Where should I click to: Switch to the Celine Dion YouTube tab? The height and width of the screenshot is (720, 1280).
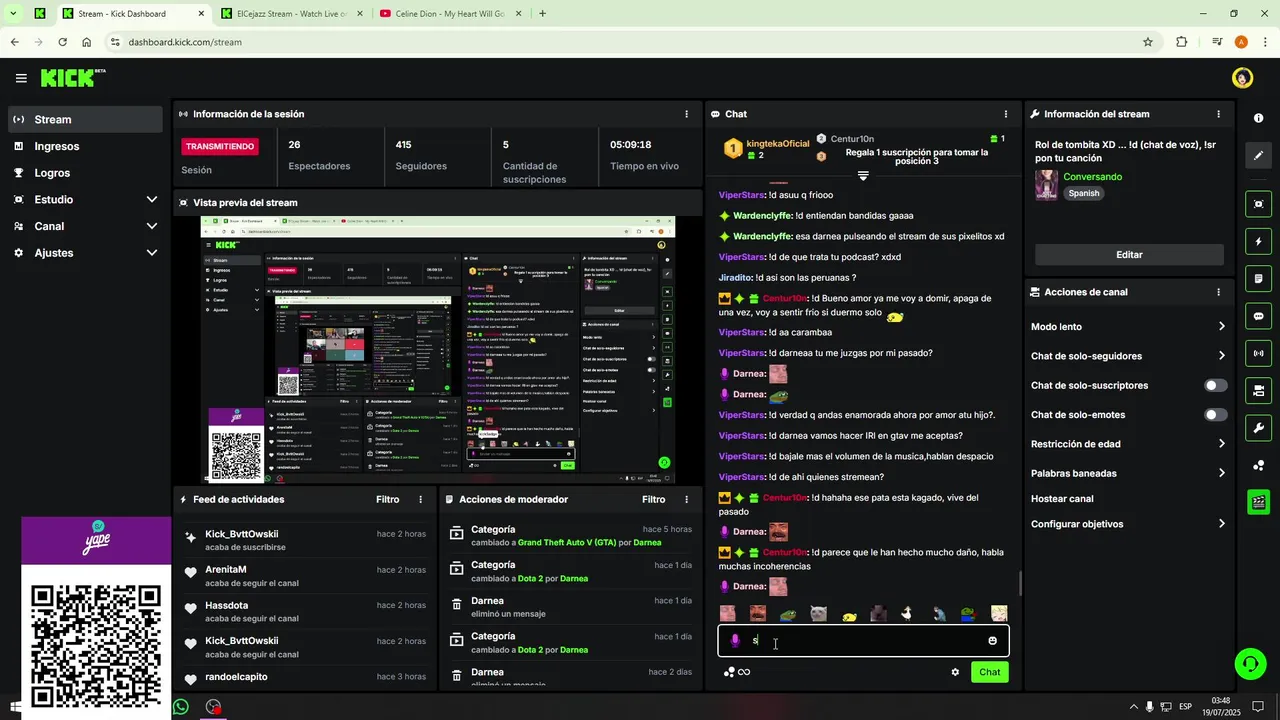coord(450,14)
